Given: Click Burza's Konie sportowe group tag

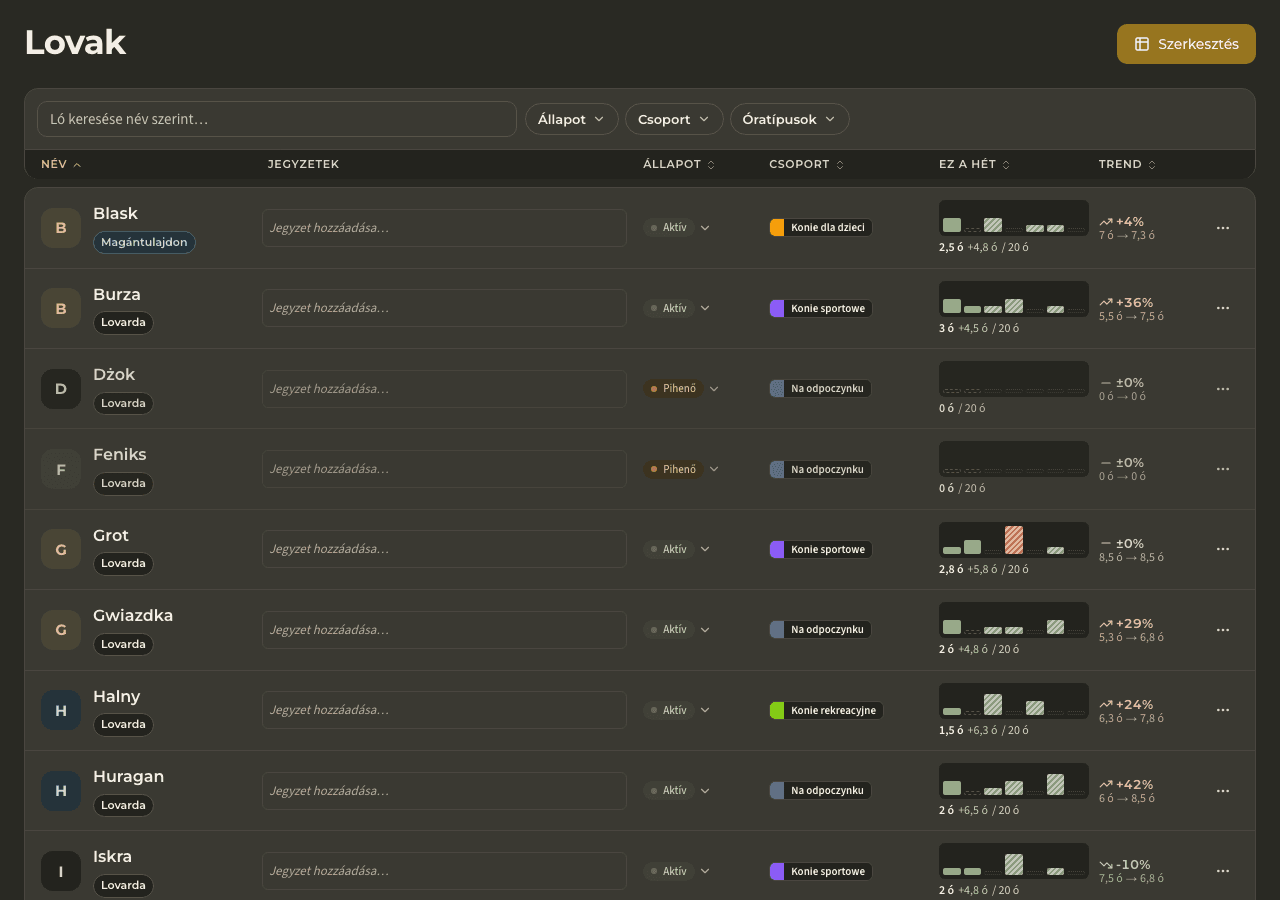Looking at the screenshot, I should tap(821, 308).
